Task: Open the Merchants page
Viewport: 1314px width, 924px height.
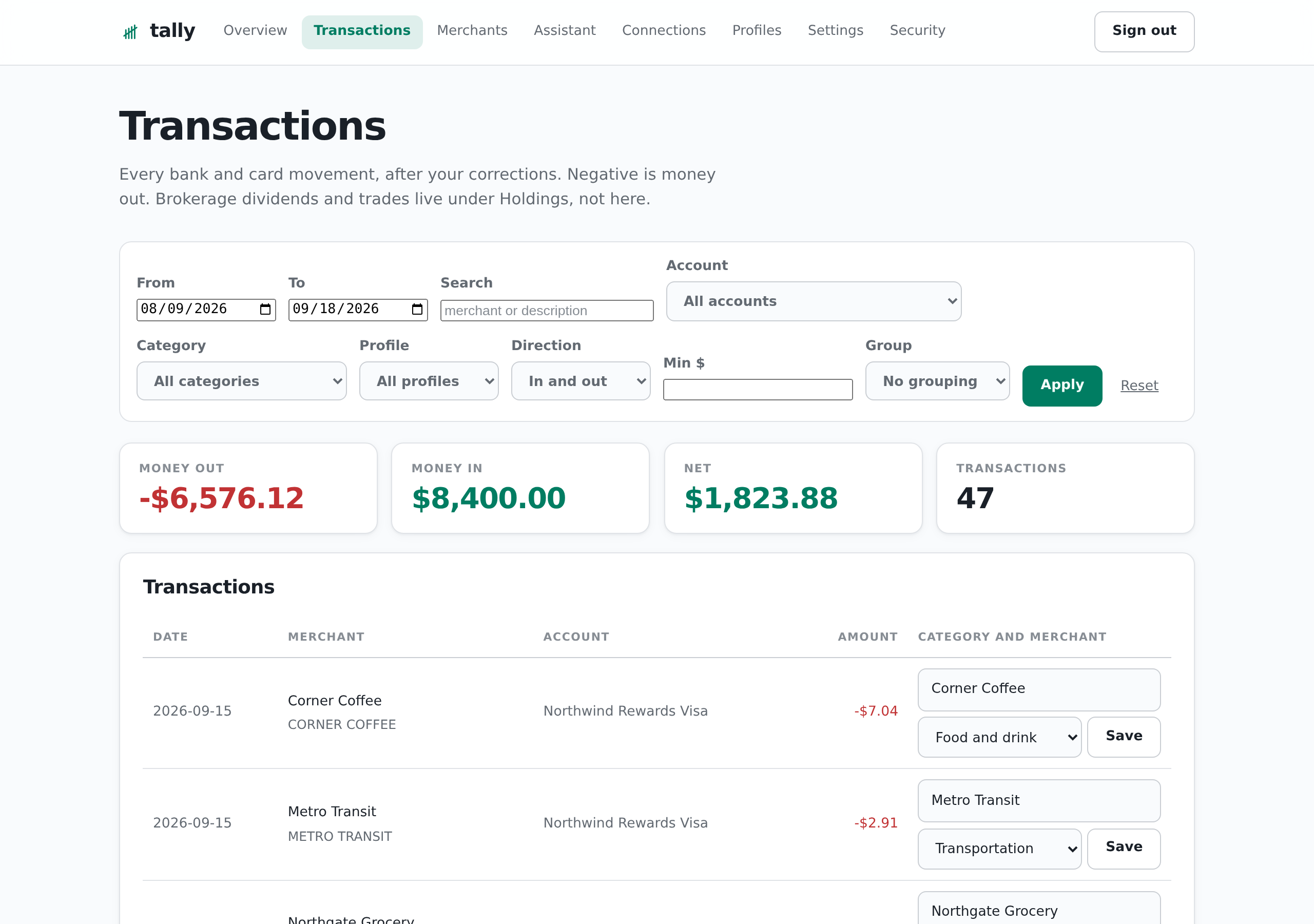Action: click(x=472, y=30)
